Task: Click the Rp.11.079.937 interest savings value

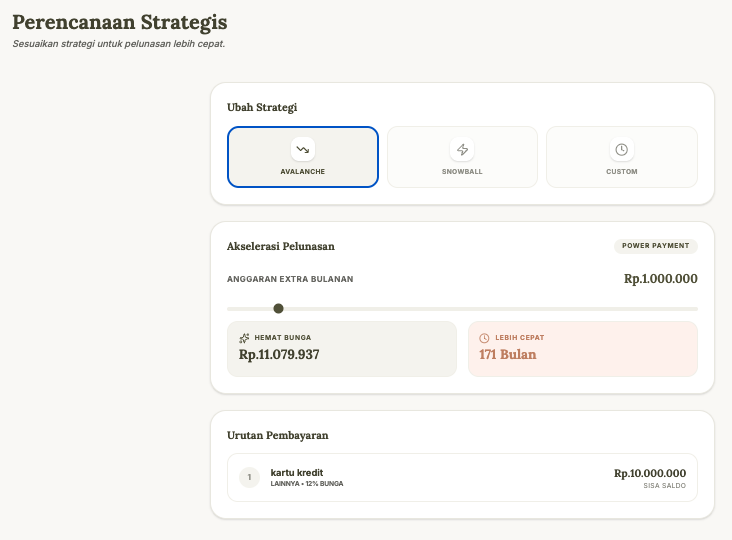Action: click(x=279, y=355)
